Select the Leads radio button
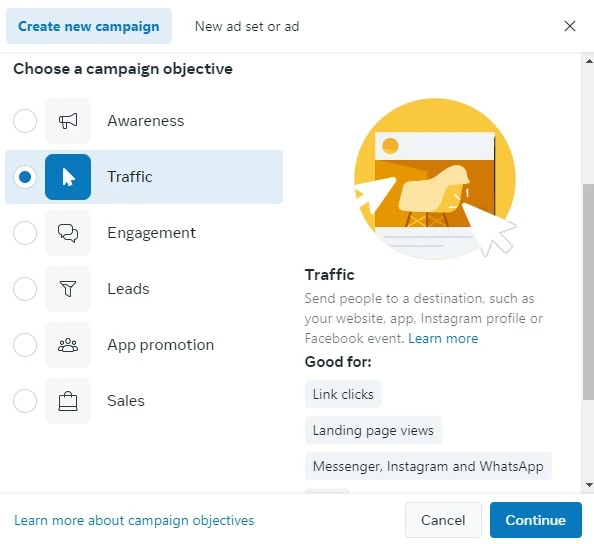This screenshot has height=544, width=594. point(25,289)
